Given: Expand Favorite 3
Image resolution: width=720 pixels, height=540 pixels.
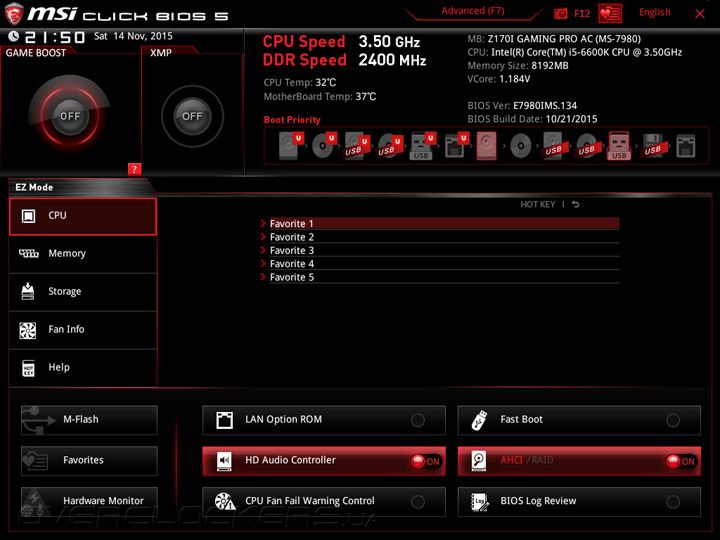Looking at the screenshot, I should [439, 250].
